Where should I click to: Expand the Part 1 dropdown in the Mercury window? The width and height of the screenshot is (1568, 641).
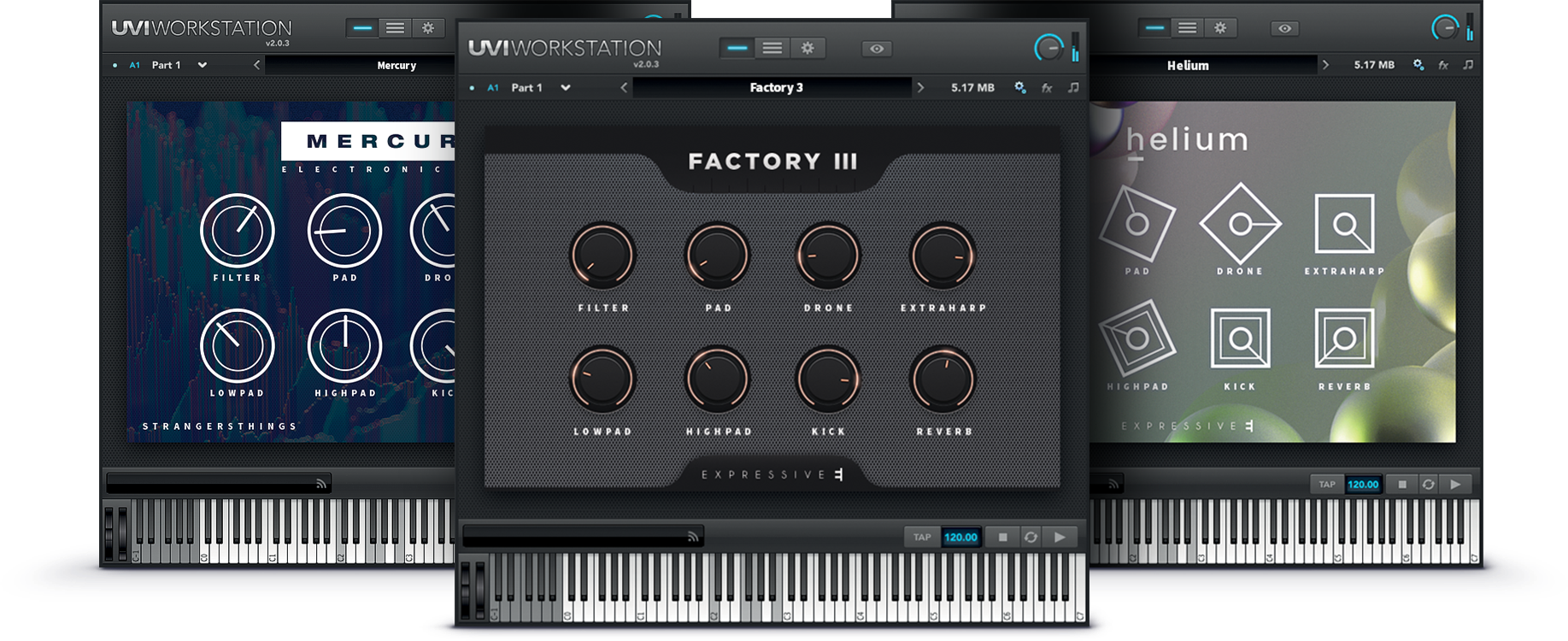coord(203,65)
